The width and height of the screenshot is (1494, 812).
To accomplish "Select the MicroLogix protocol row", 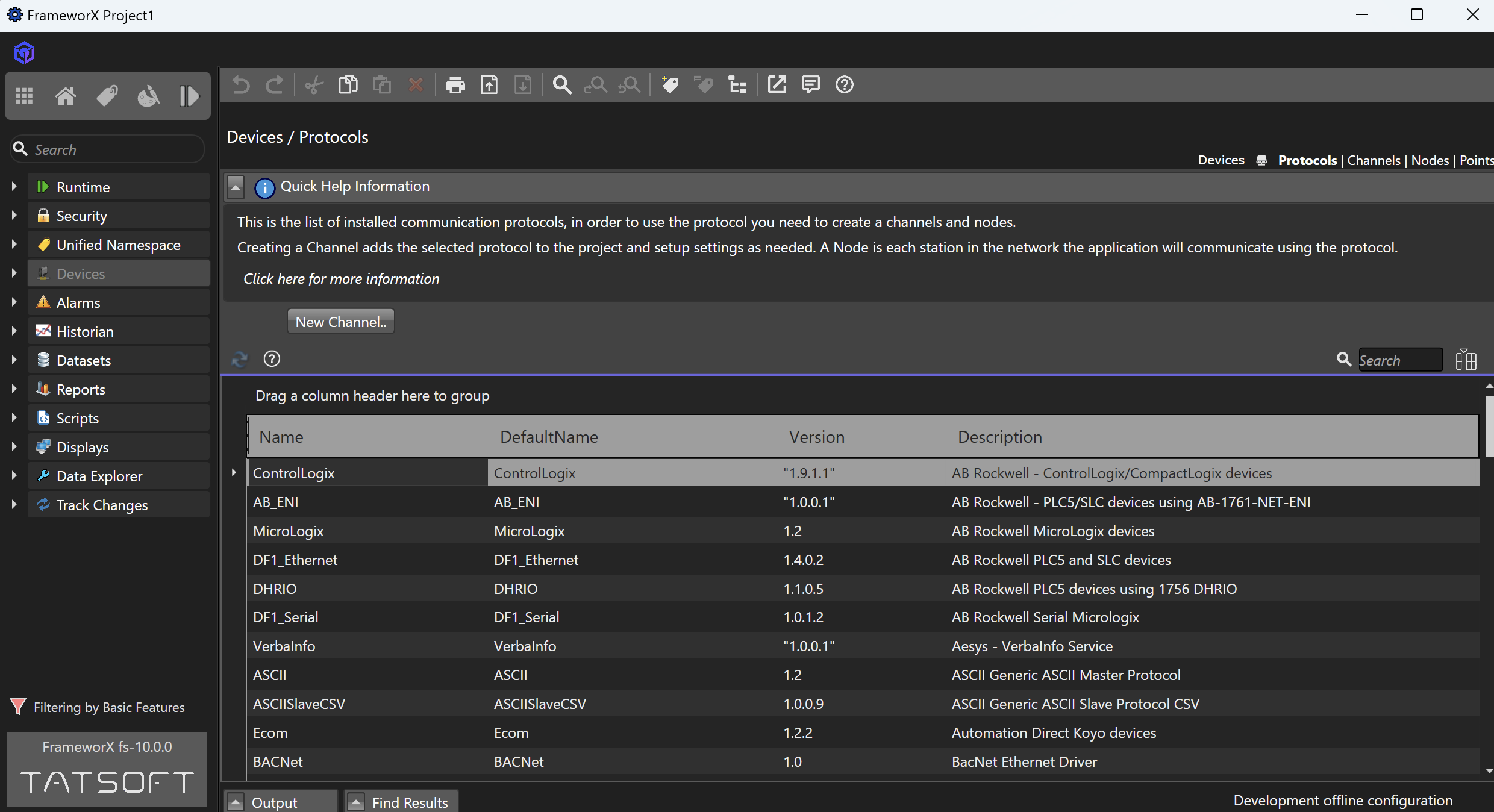I will point(863,531).
